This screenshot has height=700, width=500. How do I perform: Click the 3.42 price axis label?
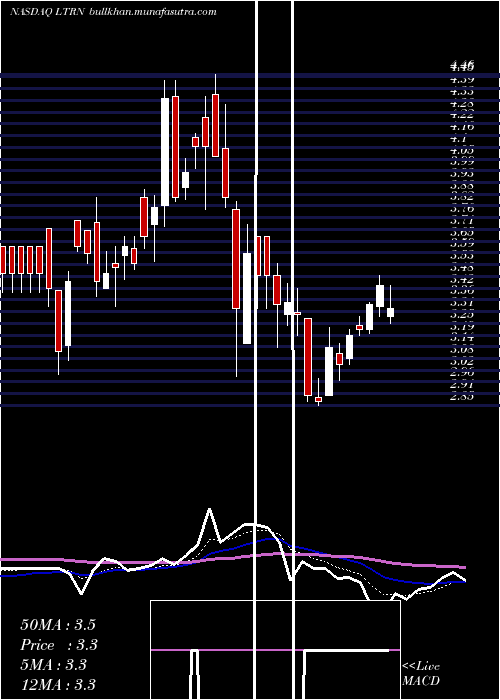click(462, 280)
